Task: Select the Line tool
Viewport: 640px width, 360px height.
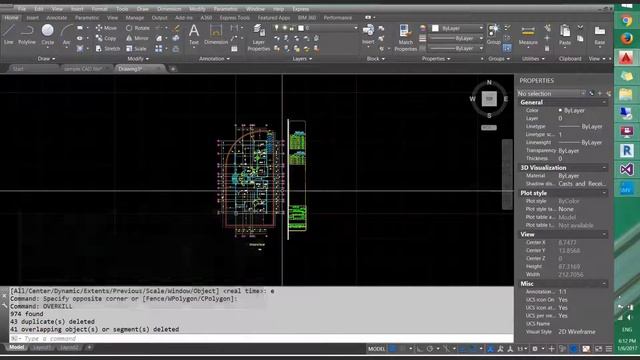Action: tap(9, 33)
